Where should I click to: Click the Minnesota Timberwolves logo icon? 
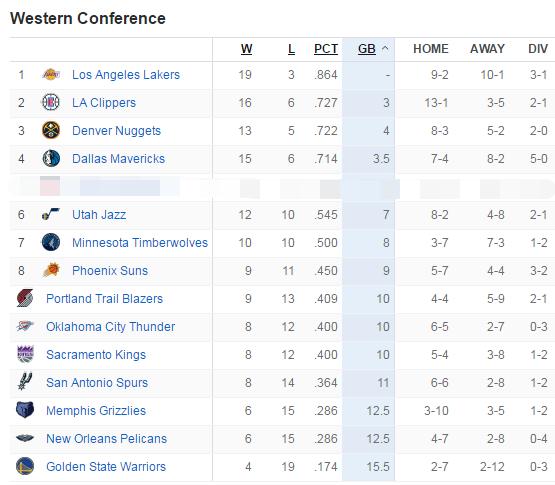click(51, 242)
